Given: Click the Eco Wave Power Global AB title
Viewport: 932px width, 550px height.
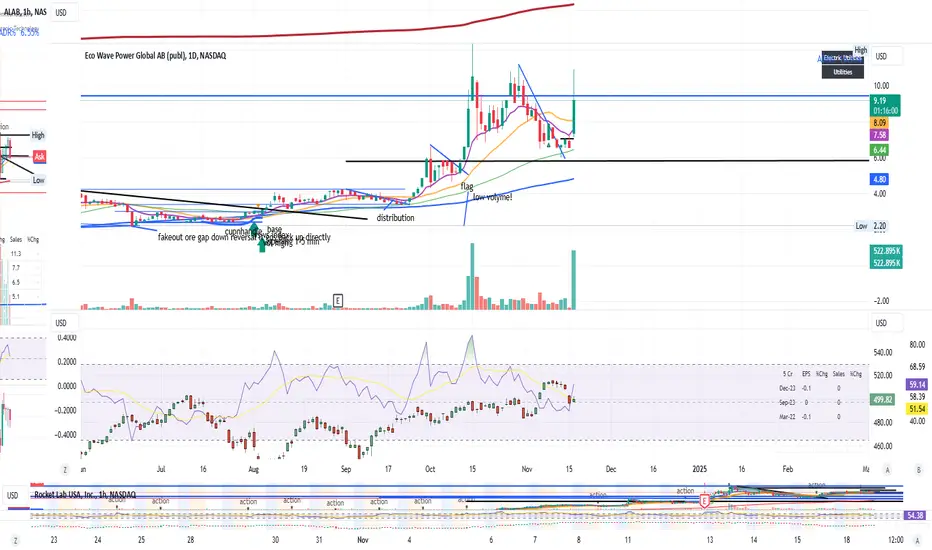Looking at the screenshot, I should tap(155, 56).
